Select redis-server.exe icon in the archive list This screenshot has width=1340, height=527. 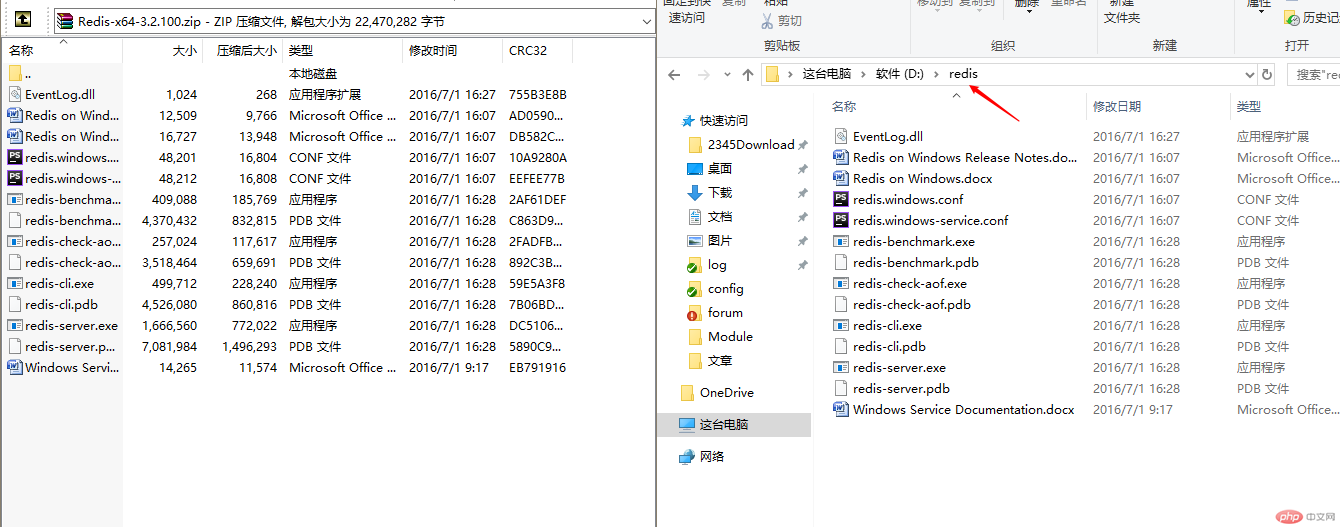click(15, 325)
